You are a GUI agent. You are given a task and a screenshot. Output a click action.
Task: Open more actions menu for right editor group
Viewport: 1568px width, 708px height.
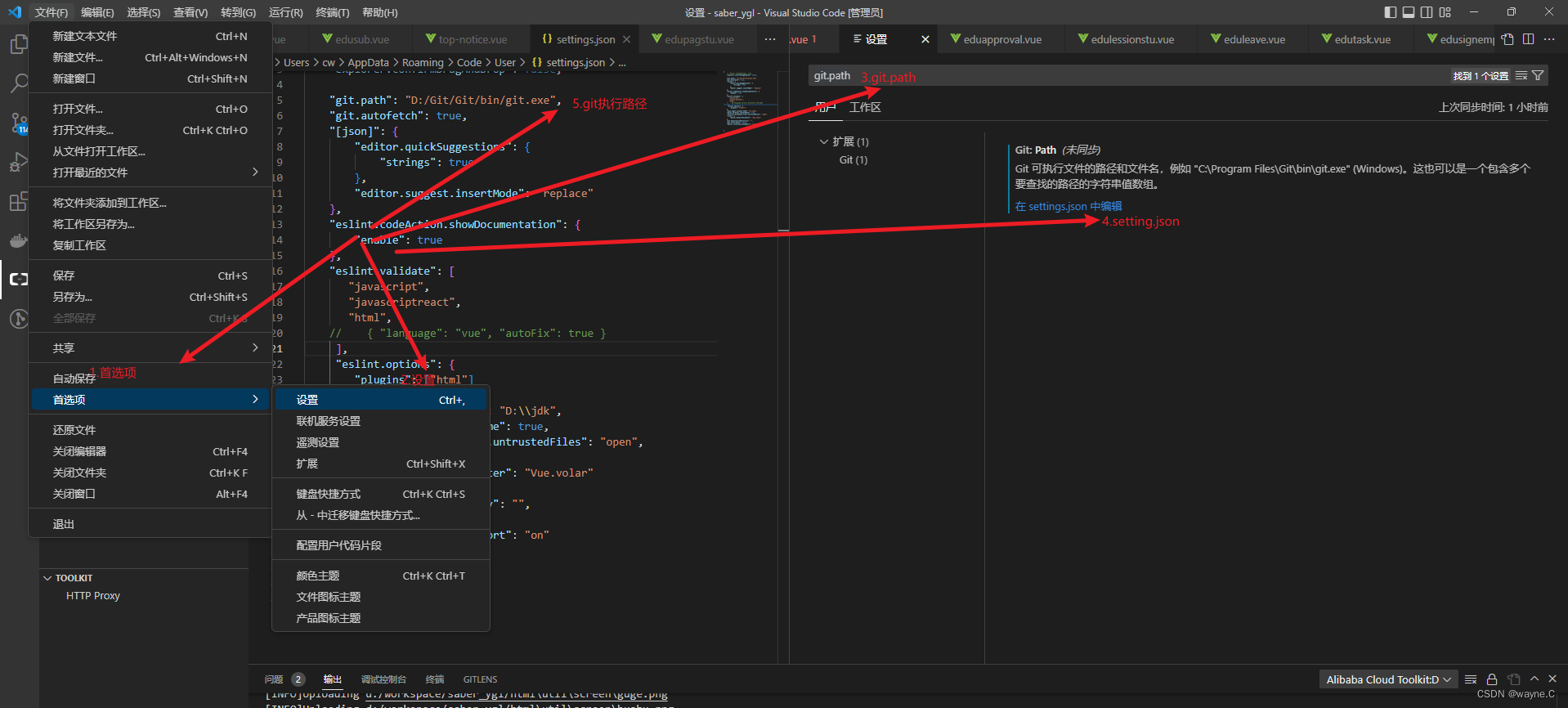(x=1549, y=39)
